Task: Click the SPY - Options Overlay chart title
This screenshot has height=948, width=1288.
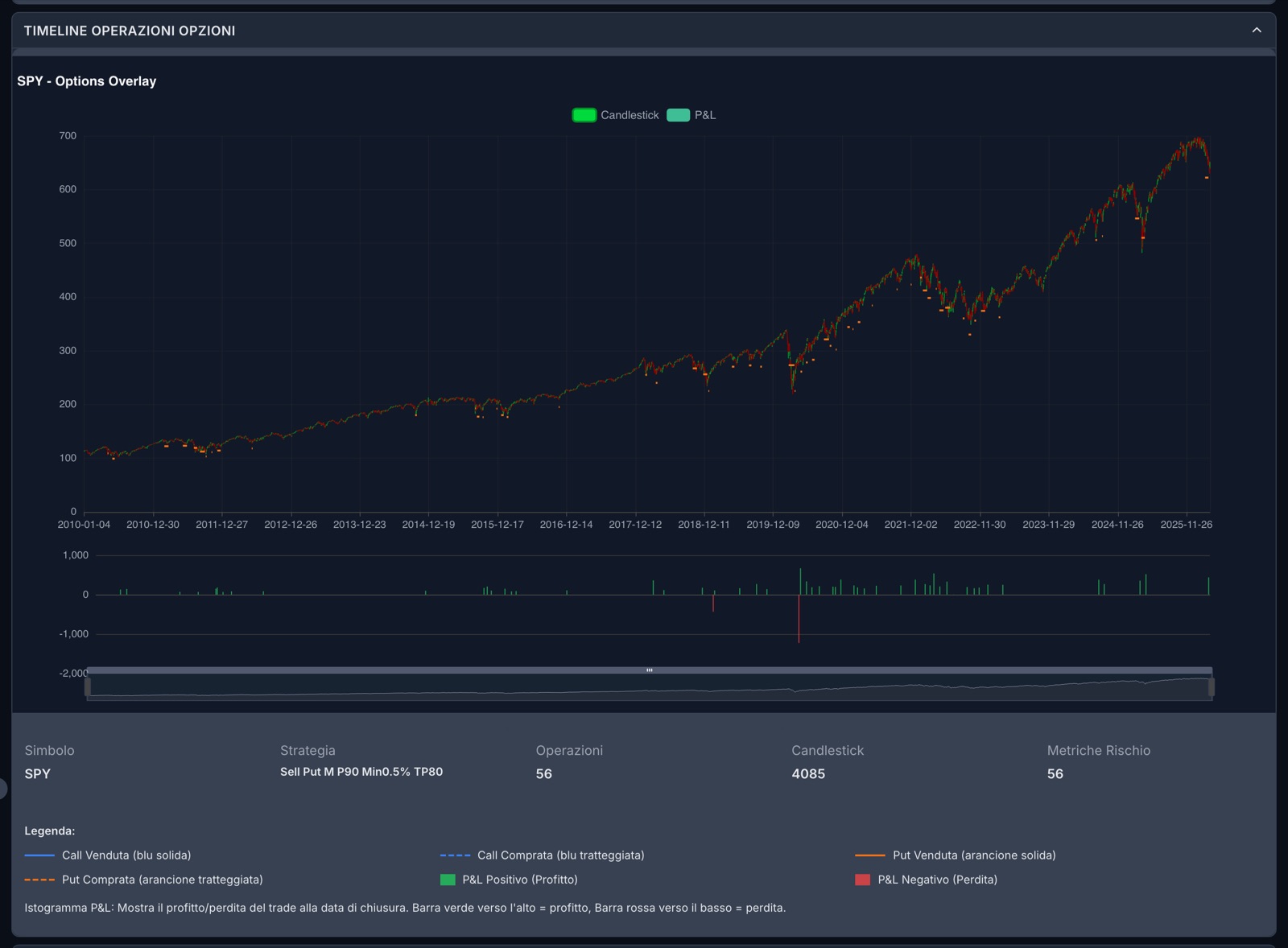Action: pos(87,81)
